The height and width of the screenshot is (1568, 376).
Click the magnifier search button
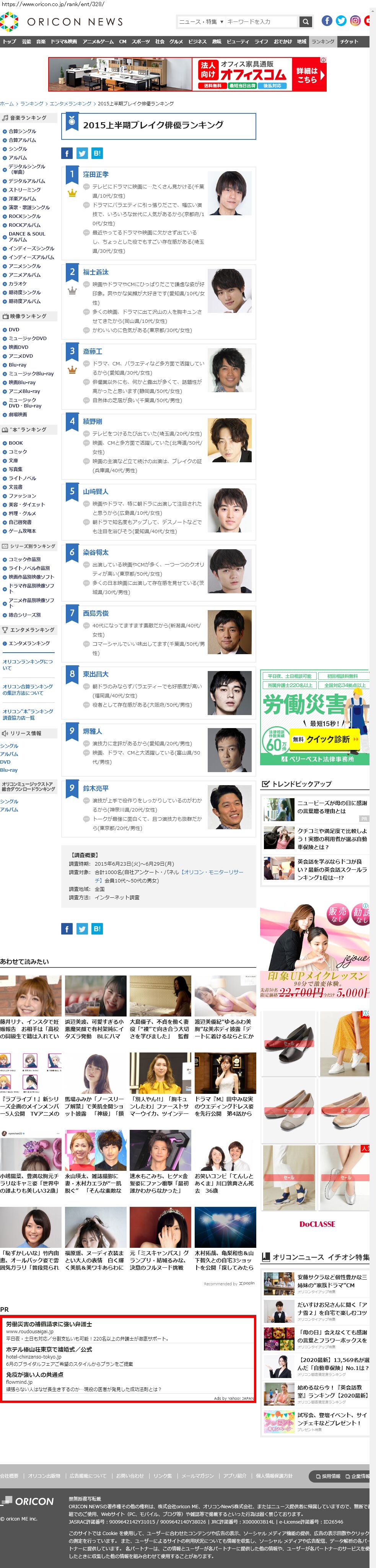click(x=306, y=22)
